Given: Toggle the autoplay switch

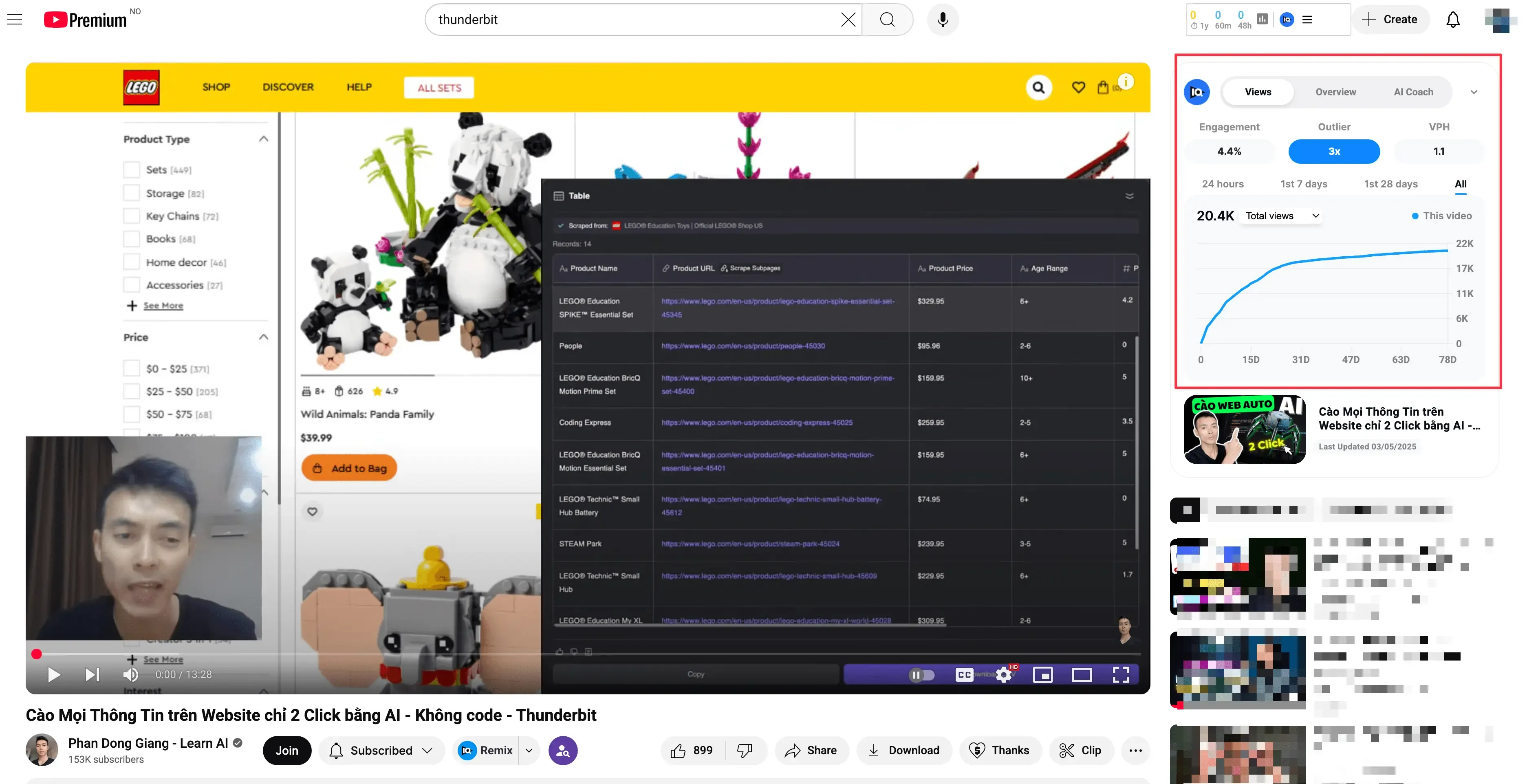Looking at the screenshot, I should point(921,675).
